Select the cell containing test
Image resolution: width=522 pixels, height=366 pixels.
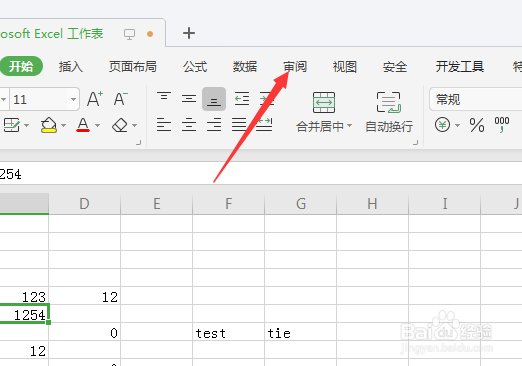pos(228,332)
